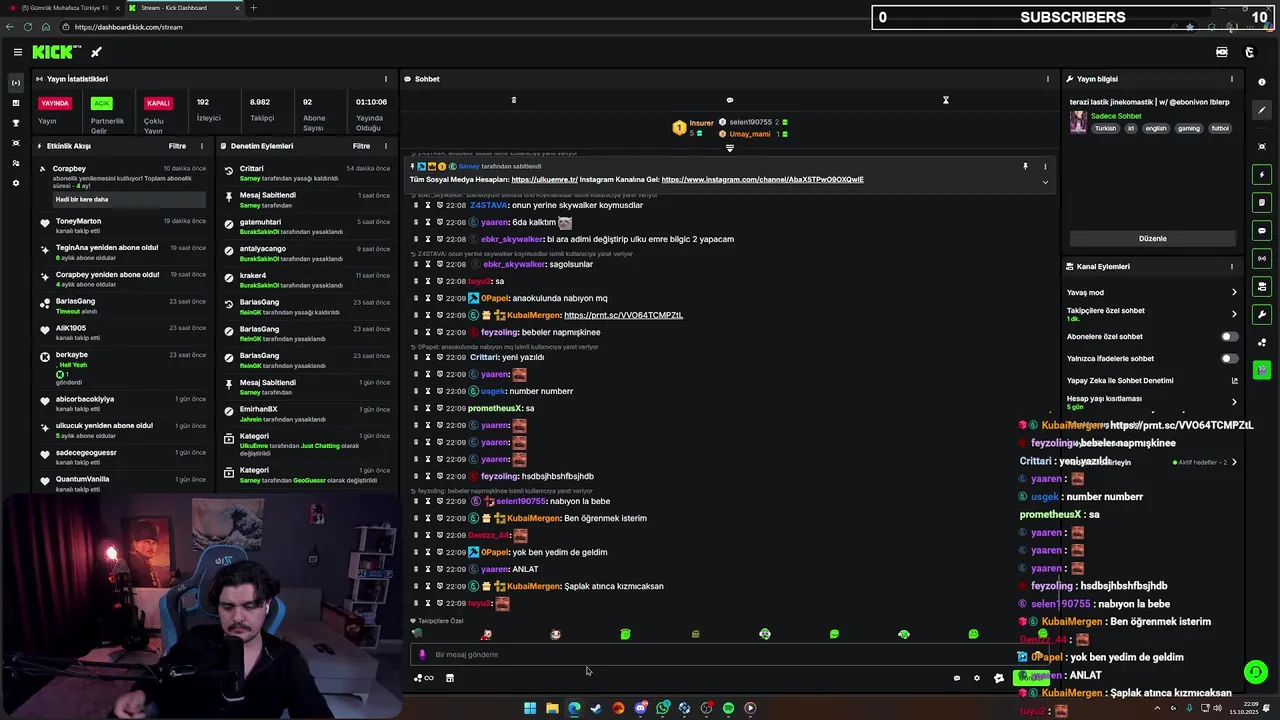Click the TV screen icon in Kick header

1222,52
